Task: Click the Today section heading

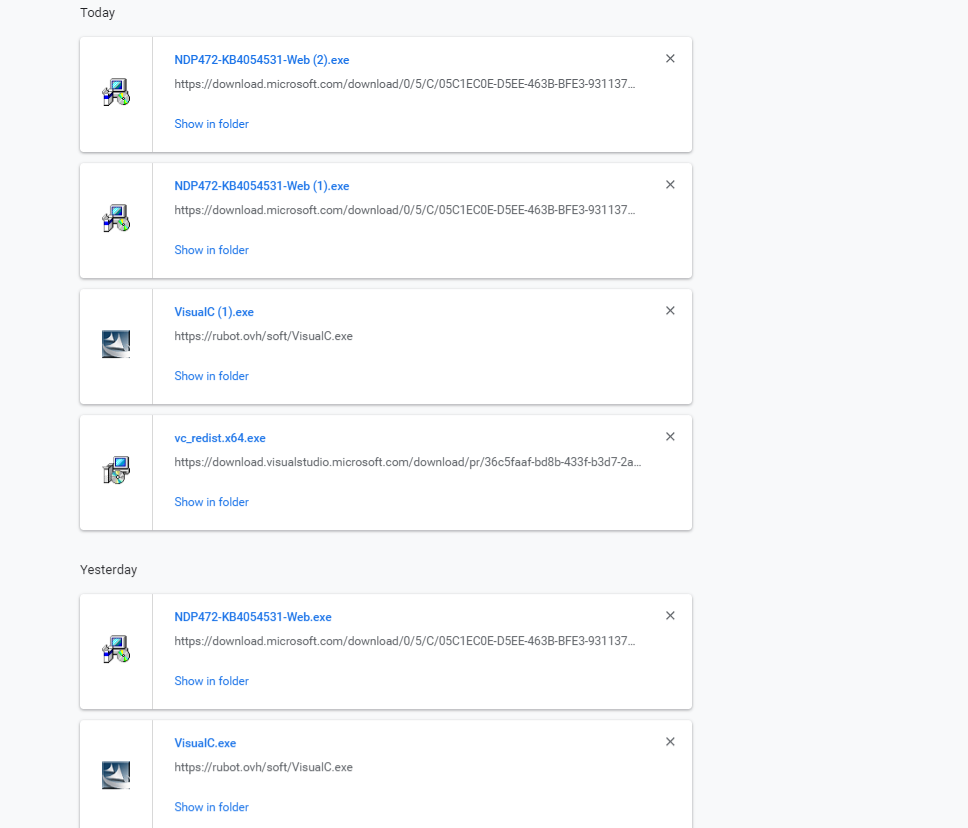Action: pyautogui.click(x=98, y=13)
